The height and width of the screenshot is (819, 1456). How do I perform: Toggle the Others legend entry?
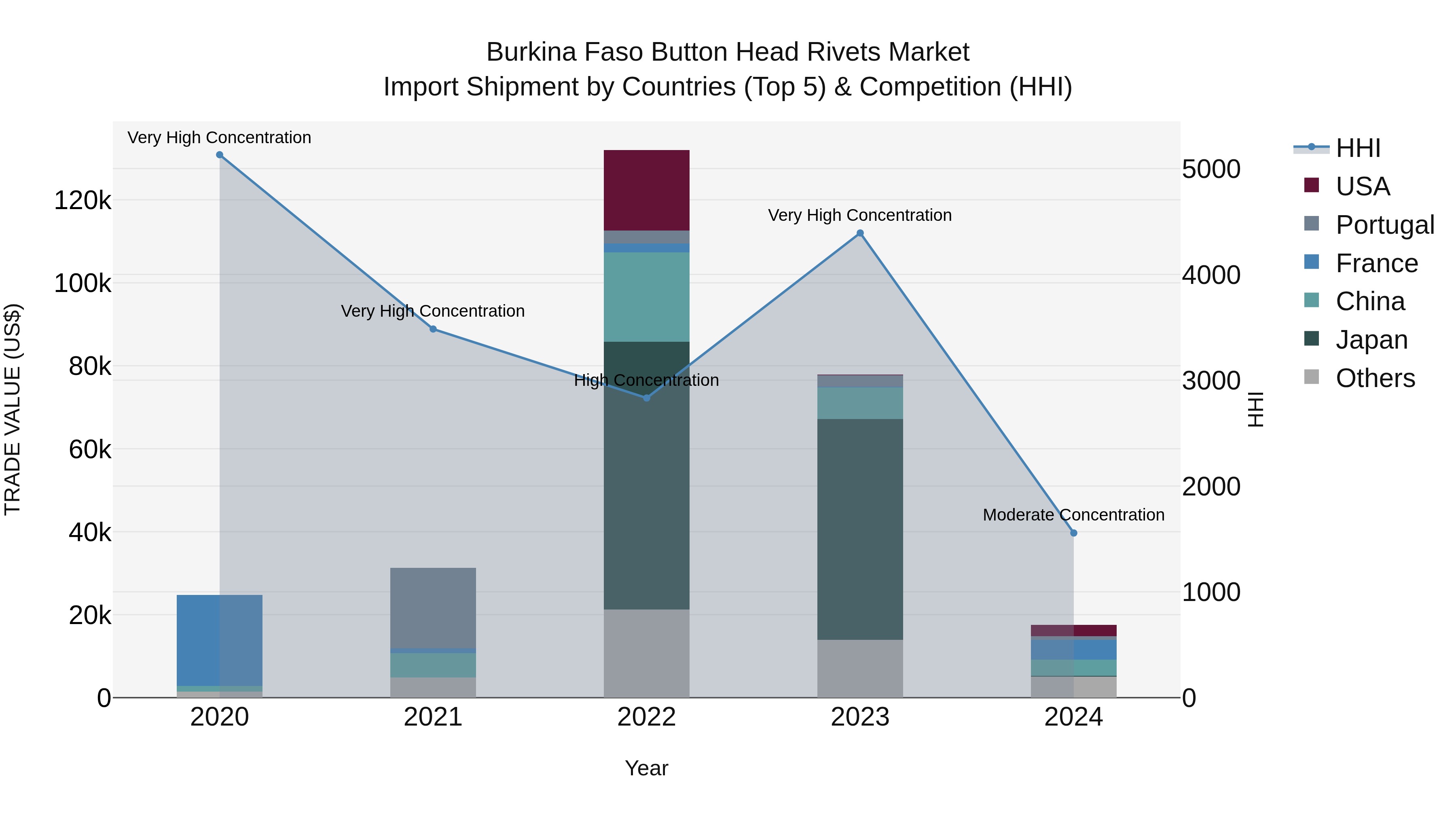[x=1359, y=378]
